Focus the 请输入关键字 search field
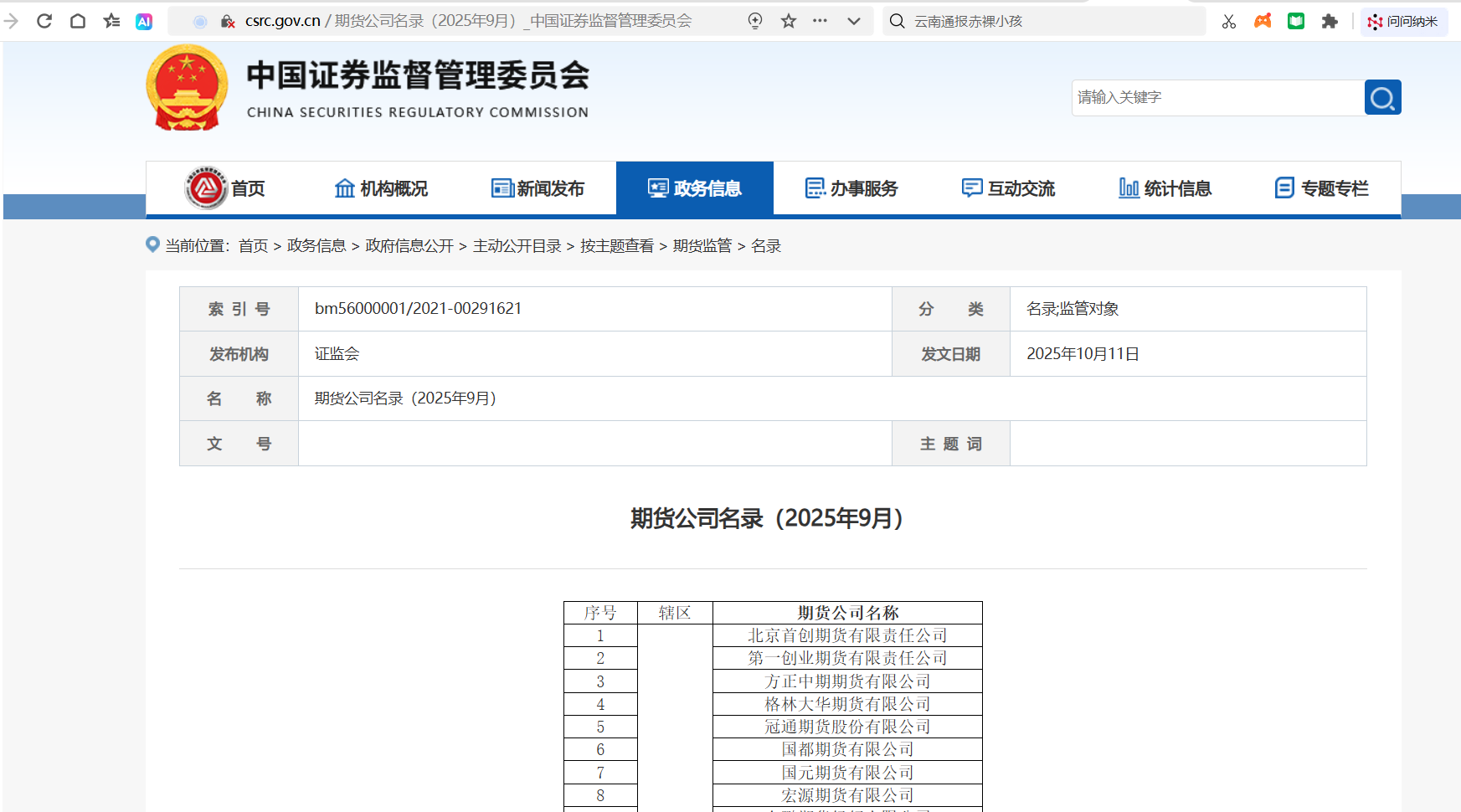 [1217, 98]
